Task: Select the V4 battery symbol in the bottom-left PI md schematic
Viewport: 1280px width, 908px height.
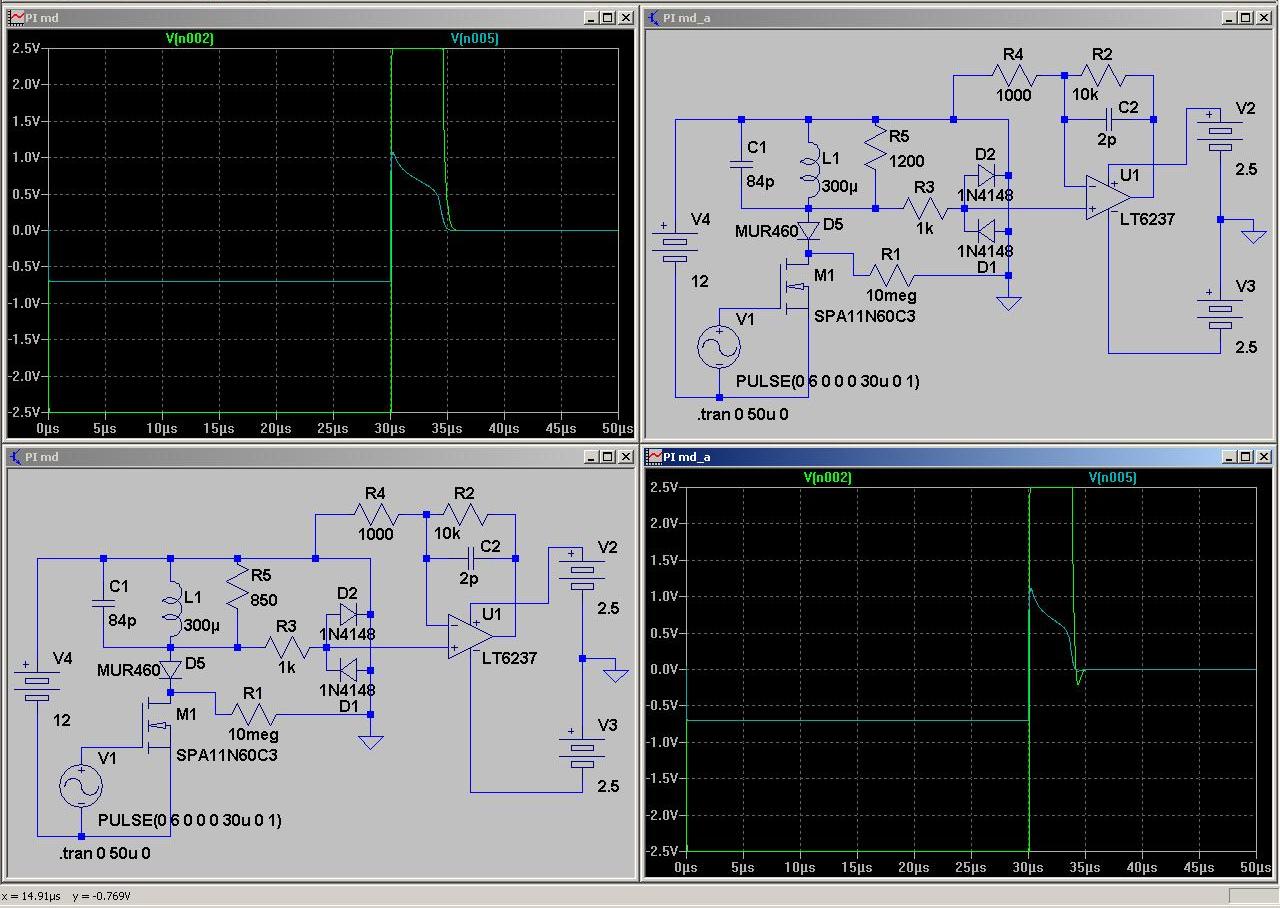Action: 37,684
